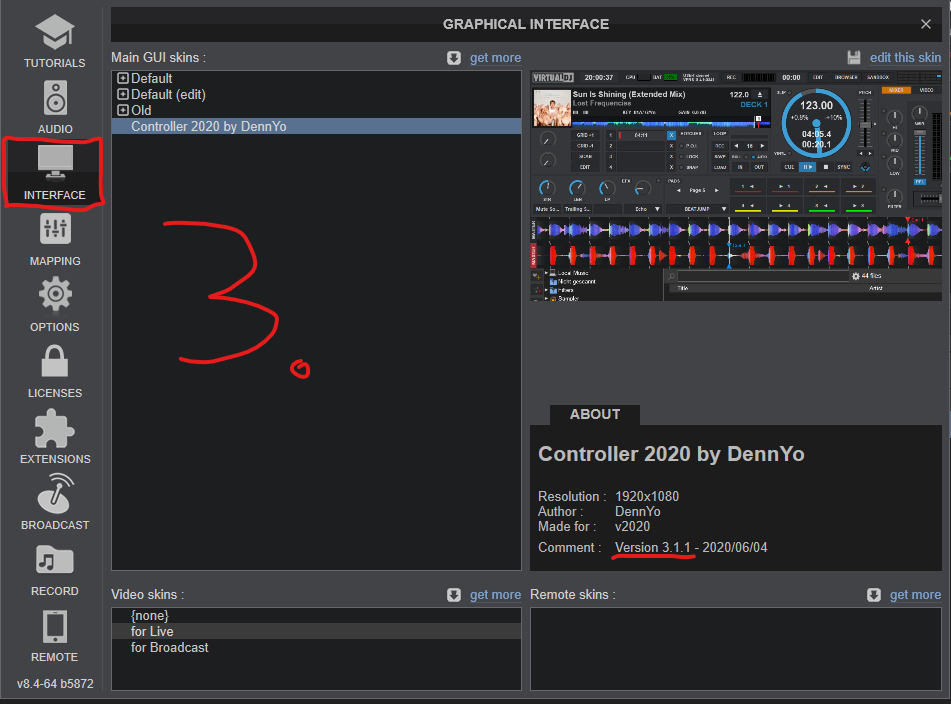Viewport: 951px width, 704px height.
Task: Click the Main GUI skins label
Action: tap(158, 58)
